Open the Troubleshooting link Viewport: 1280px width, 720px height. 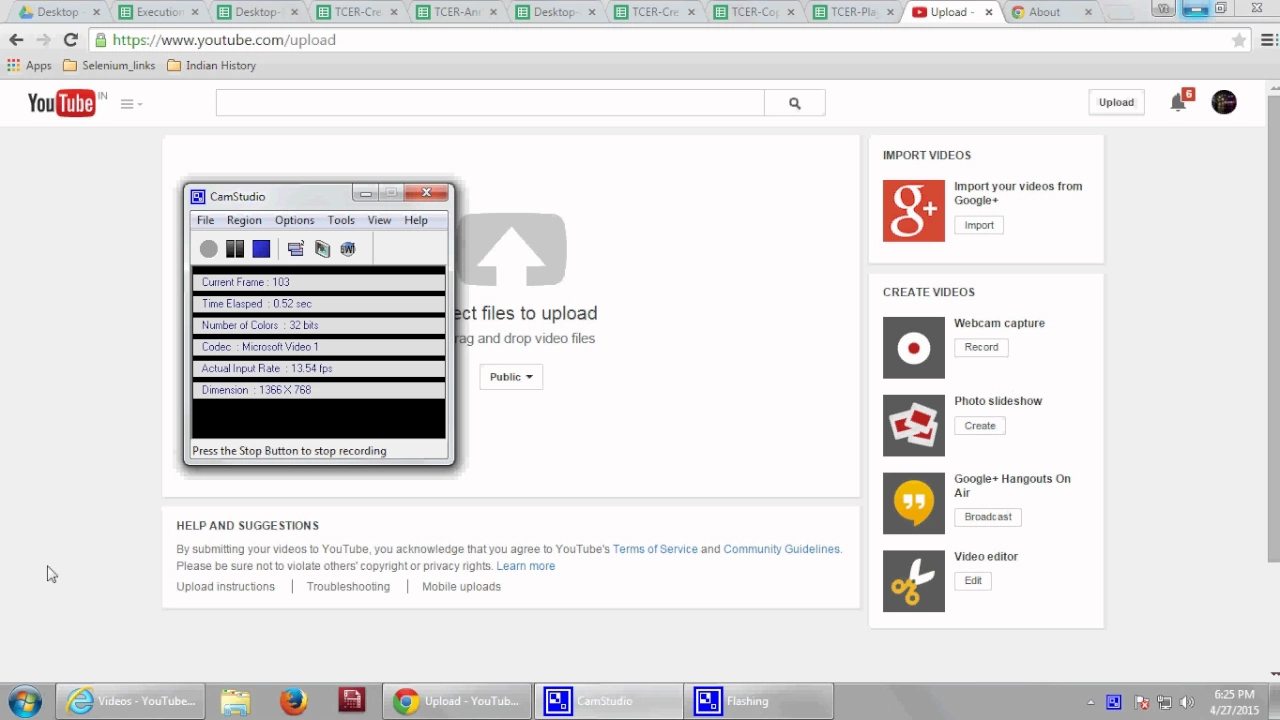348,587
